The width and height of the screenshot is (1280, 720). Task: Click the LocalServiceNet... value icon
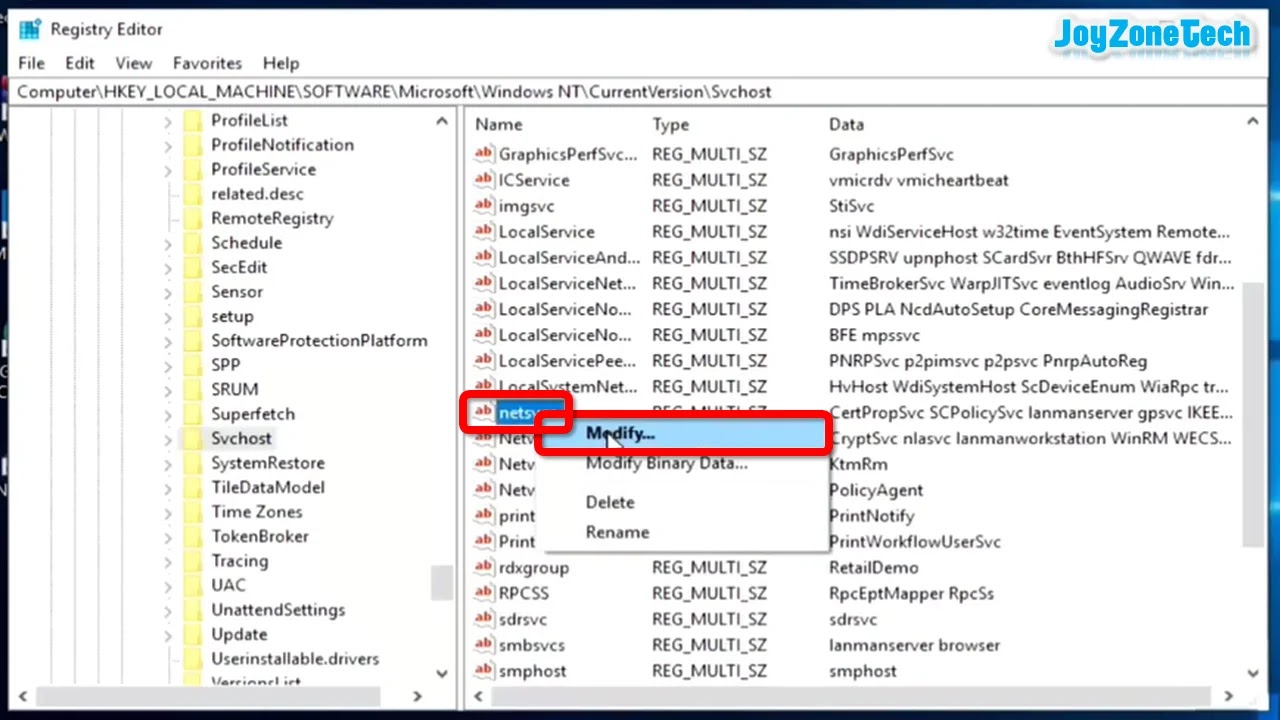(484, 283)
